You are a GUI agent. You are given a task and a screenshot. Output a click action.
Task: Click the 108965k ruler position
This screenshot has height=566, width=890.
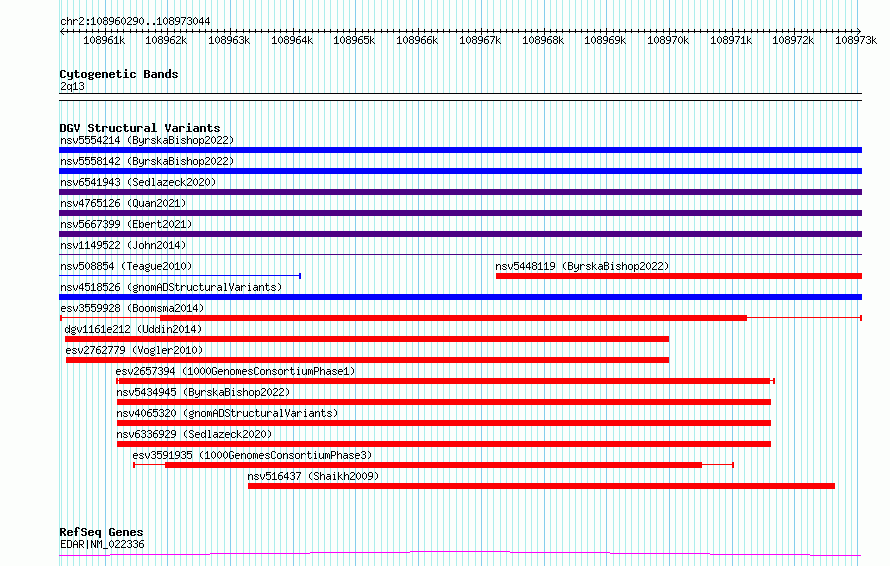click(354, 40)
